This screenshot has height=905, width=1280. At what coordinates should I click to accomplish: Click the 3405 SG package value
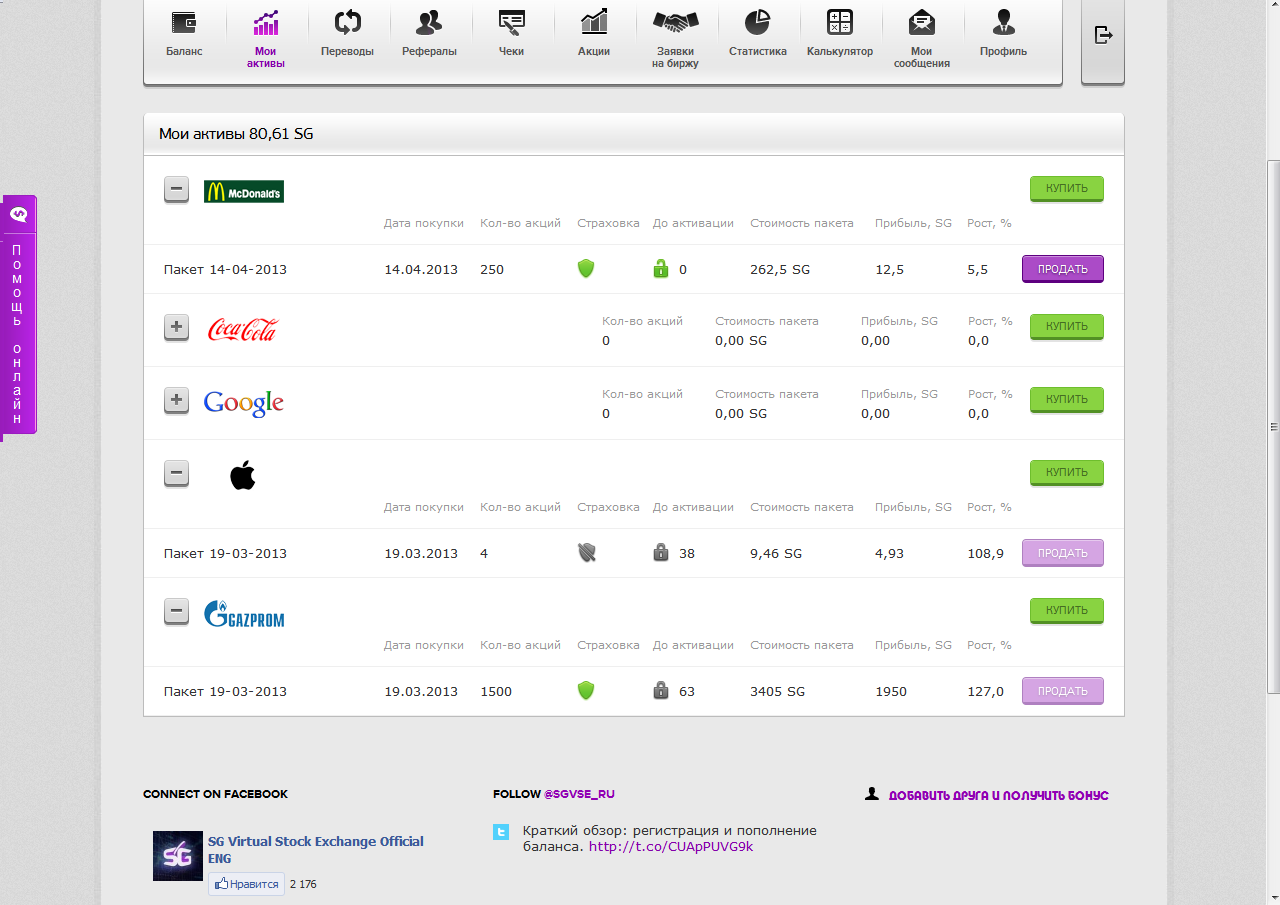pyautogui.click(x=777, y=691)
